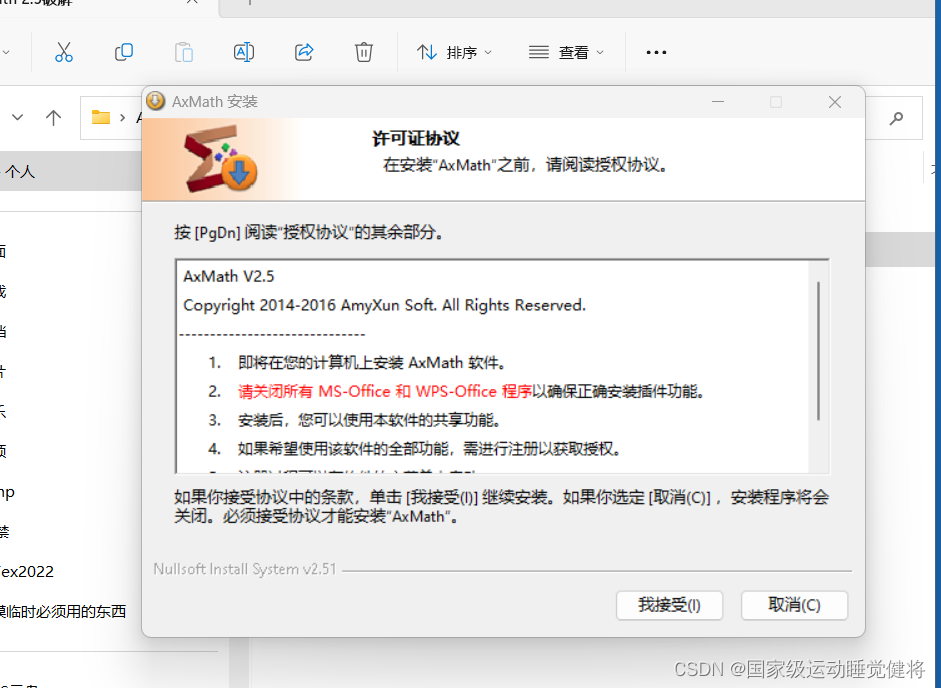
Task: Expand the address bar history chevron
Action: [17, 117]
